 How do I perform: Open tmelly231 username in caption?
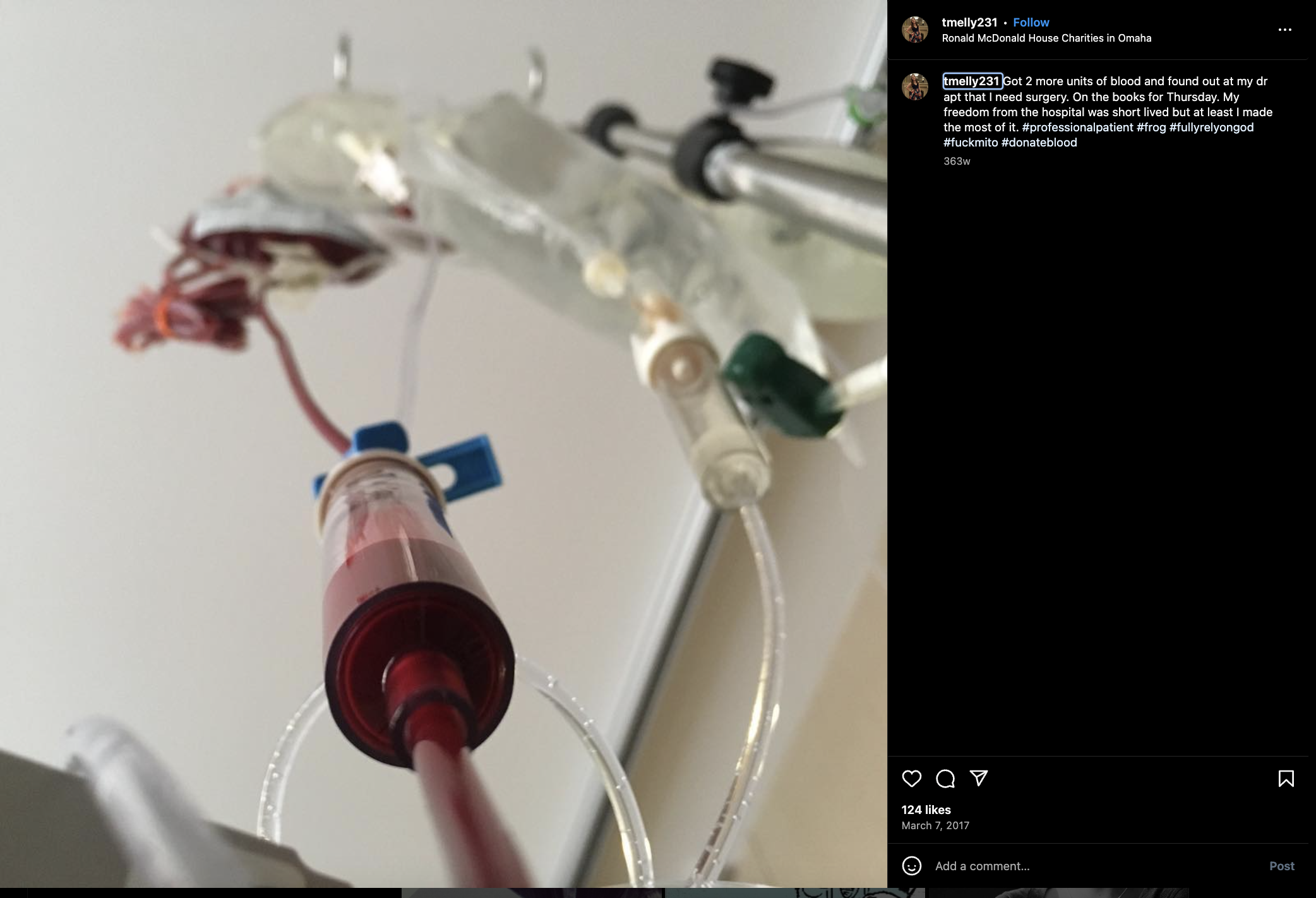[972, 81]
